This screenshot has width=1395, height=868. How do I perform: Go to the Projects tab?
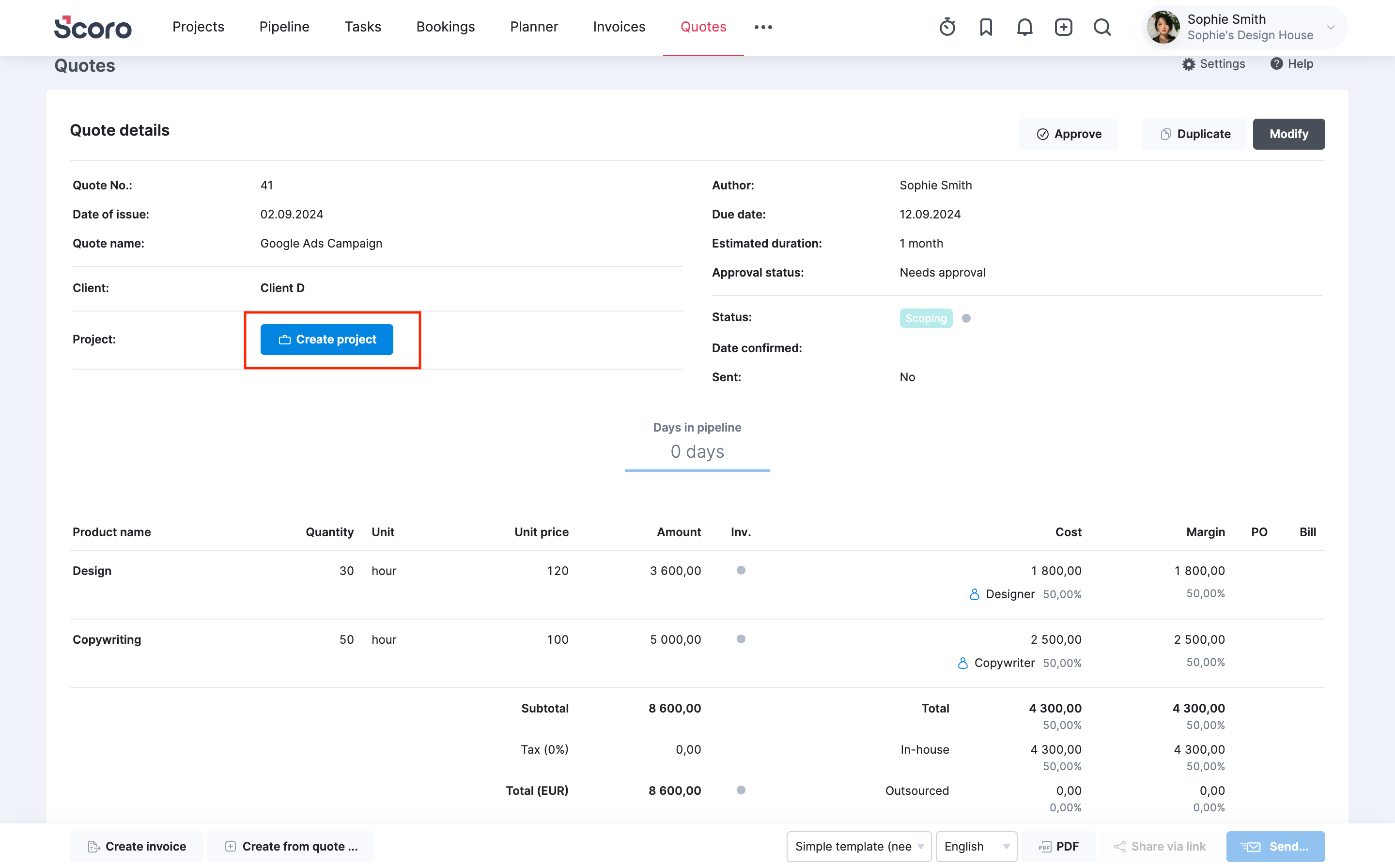pyautogui.click(x=198, y=27)
